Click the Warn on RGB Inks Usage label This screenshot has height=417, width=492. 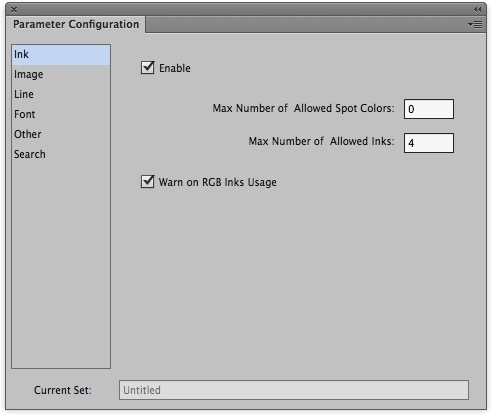click(x=217, y=182)
